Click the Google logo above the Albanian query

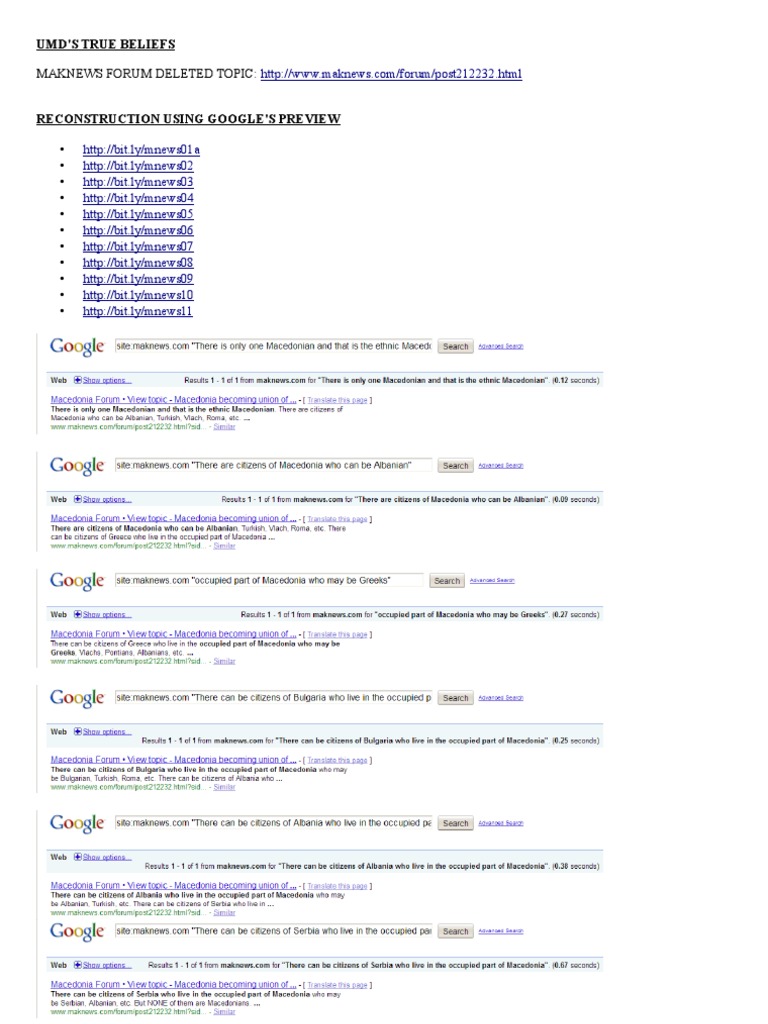pyautogui.click(x=77, y=466)
